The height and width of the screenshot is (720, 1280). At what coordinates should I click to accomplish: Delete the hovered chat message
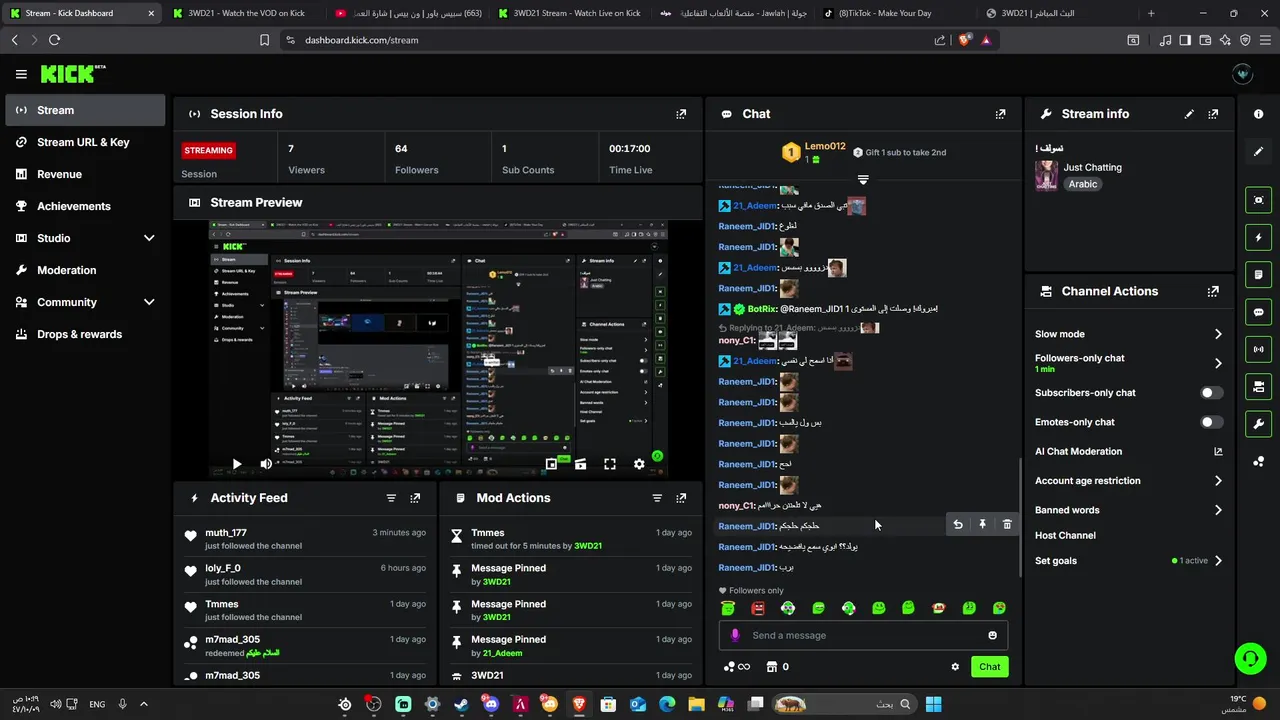[x=1007, y=525]
